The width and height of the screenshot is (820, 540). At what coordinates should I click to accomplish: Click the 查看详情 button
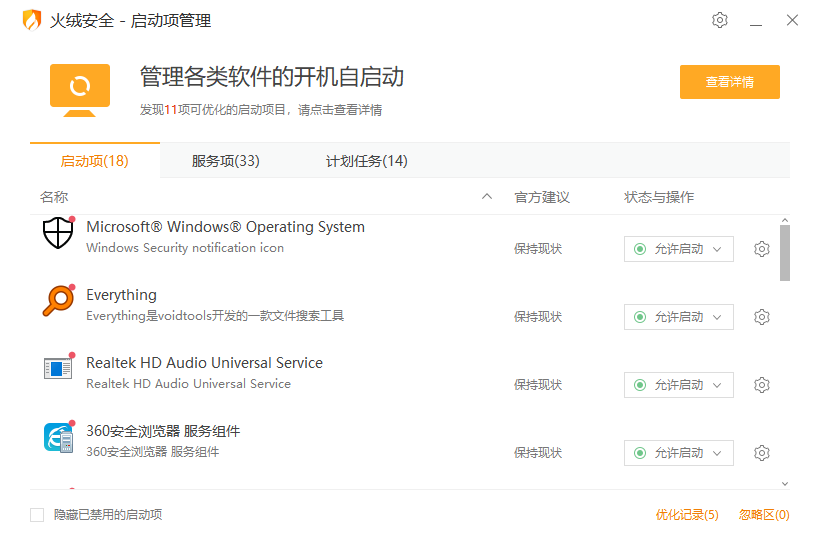(730, 82)
